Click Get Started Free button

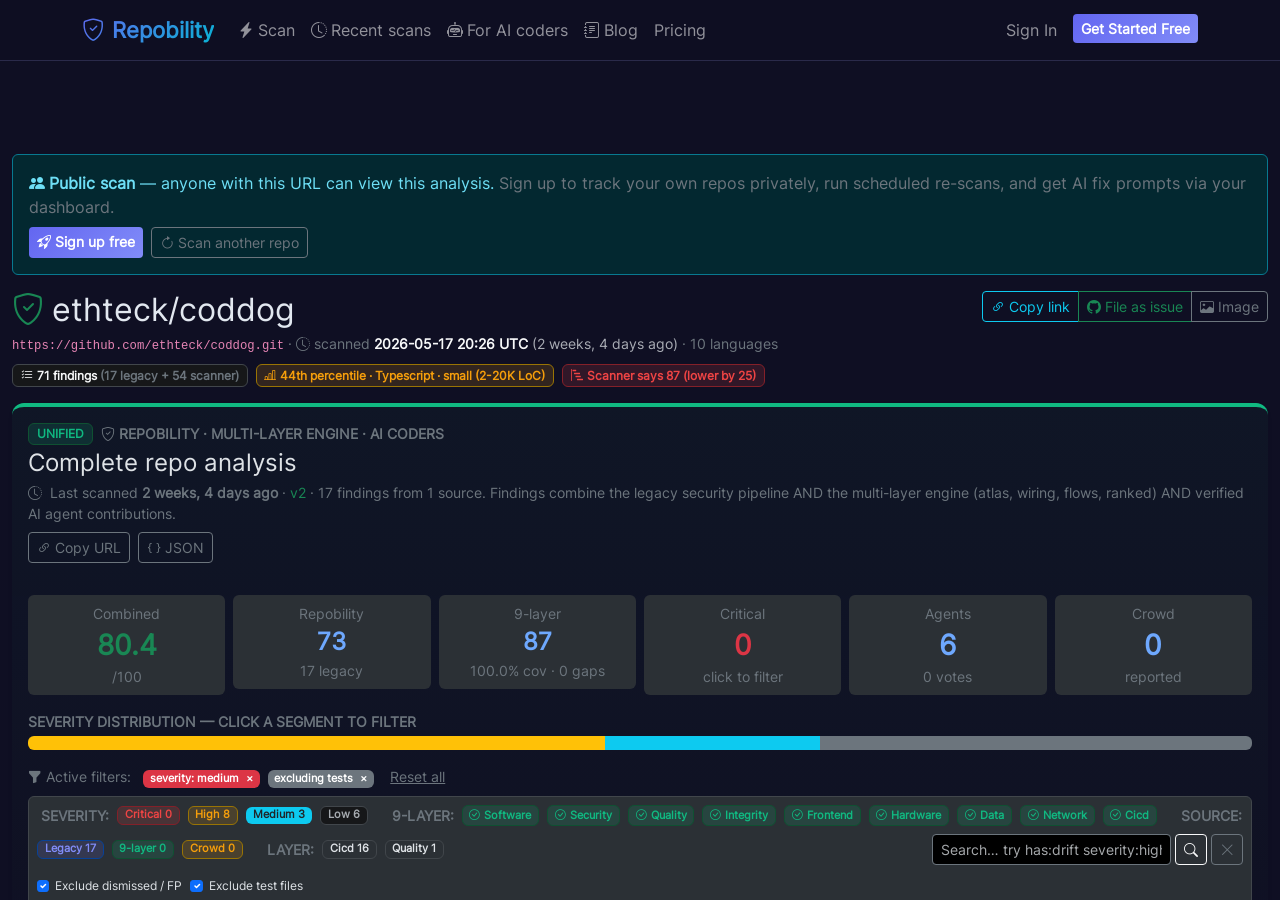(1135, 29)
